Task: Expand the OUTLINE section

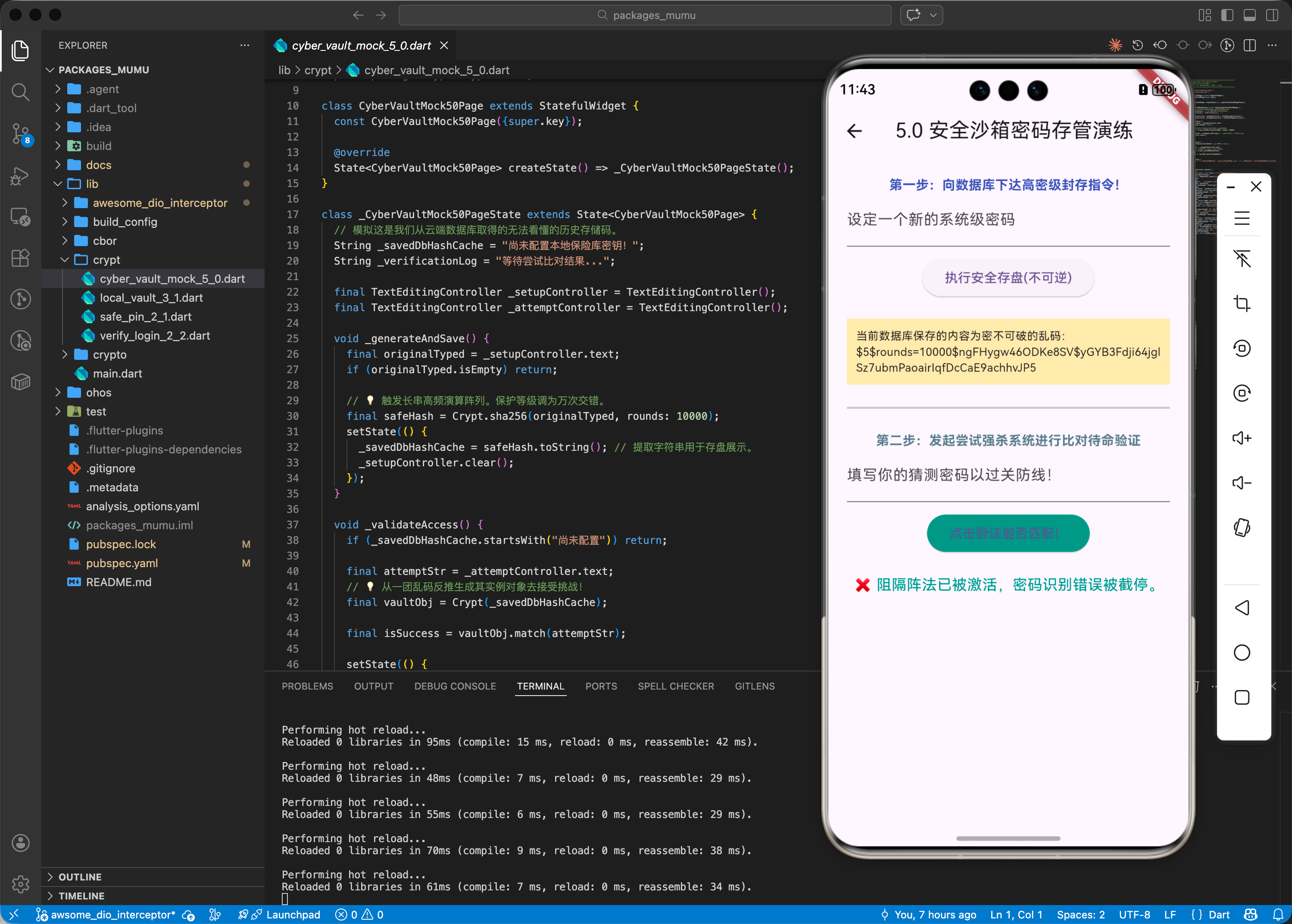Action: tap(80, 877)
